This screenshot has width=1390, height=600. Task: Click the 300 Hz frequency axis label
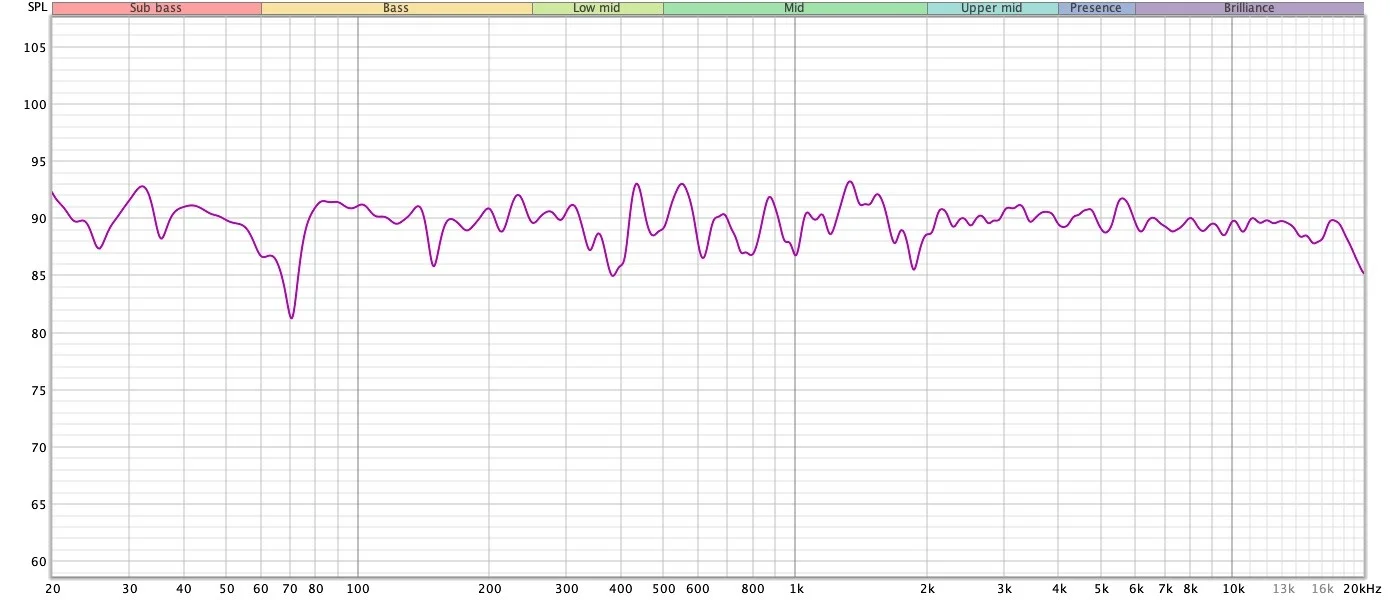(x=566, y=588)
